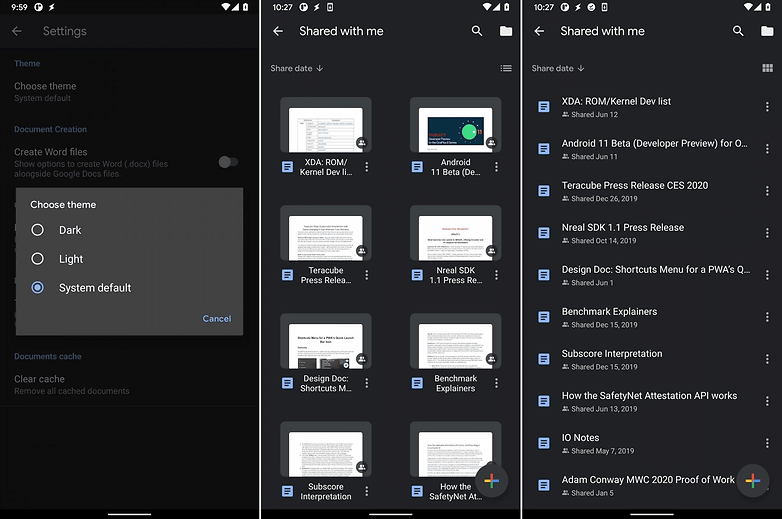The height and width of the screenshot is (519, 782).
Task: Open the Design Doc Shortcuts Menu thumbnail
Action: [326, 342]
